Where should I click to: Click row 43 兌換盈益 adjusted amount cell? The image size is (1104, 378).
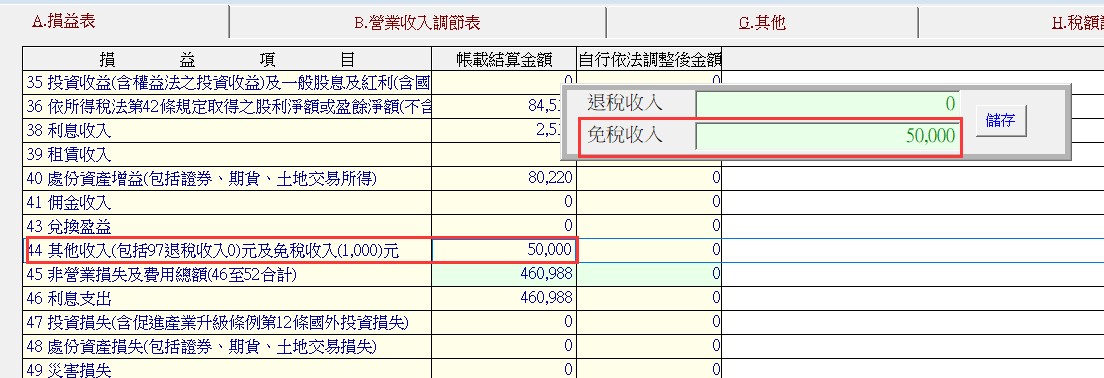[649, 227]
